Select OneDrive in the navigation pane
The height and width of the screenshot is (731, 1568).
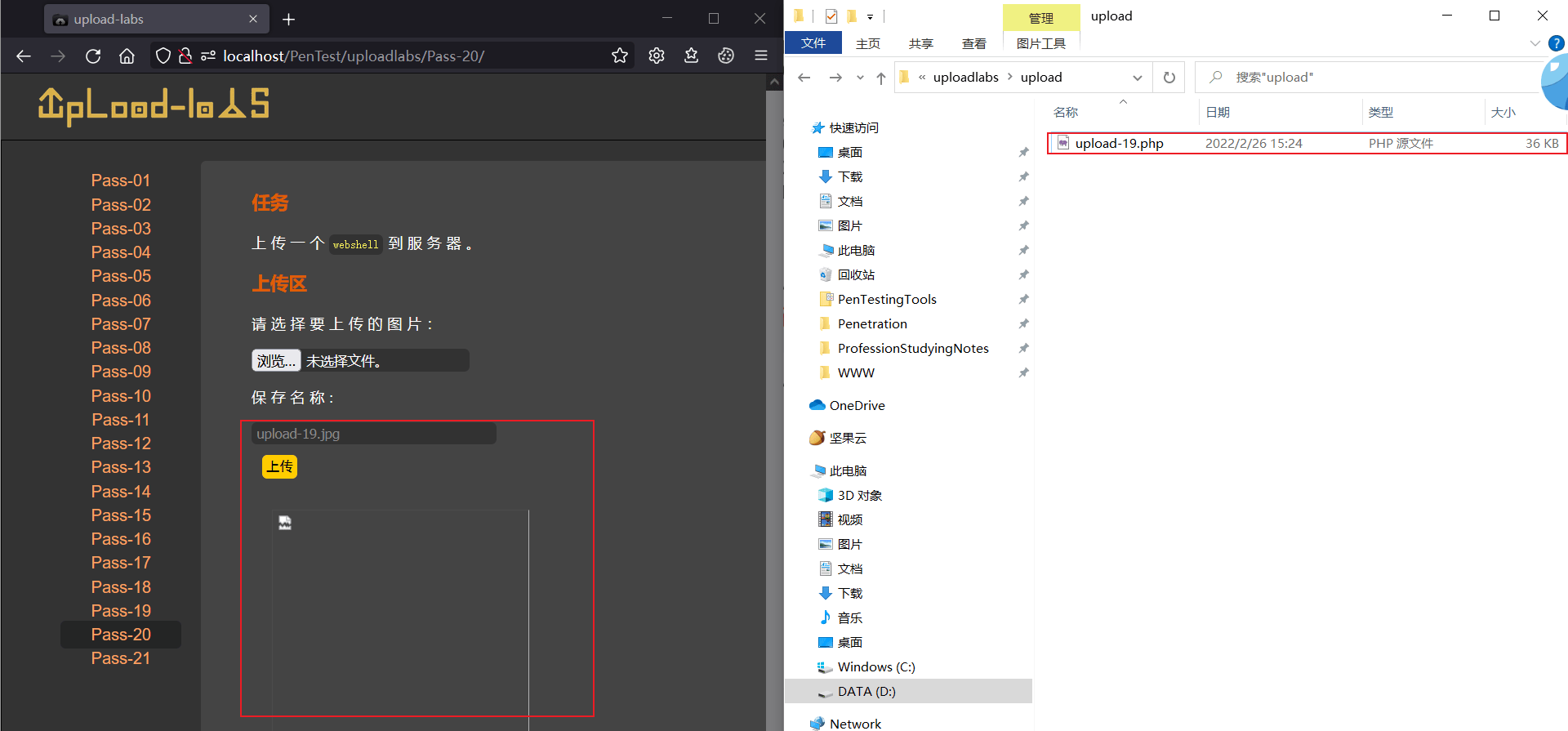click(x=857, y=406)
